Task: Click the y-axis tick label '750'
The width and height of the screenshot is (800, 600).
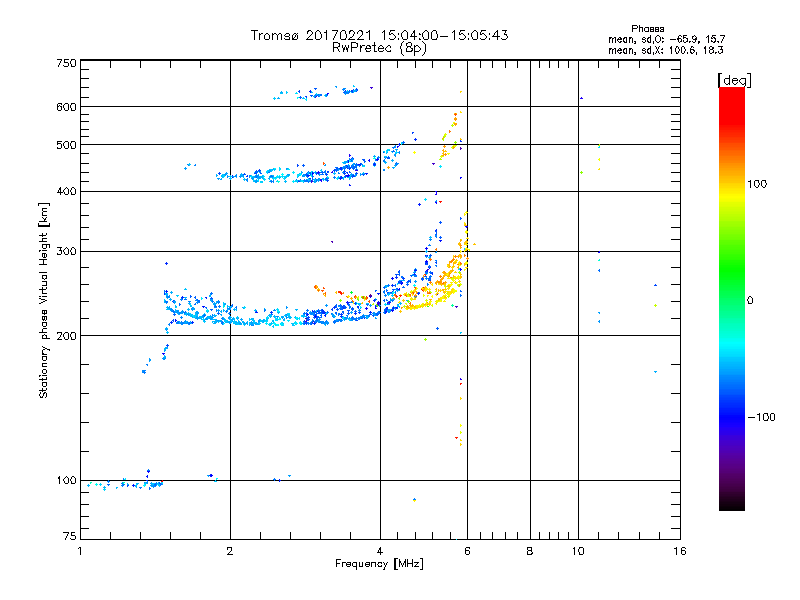Action: 66,63
